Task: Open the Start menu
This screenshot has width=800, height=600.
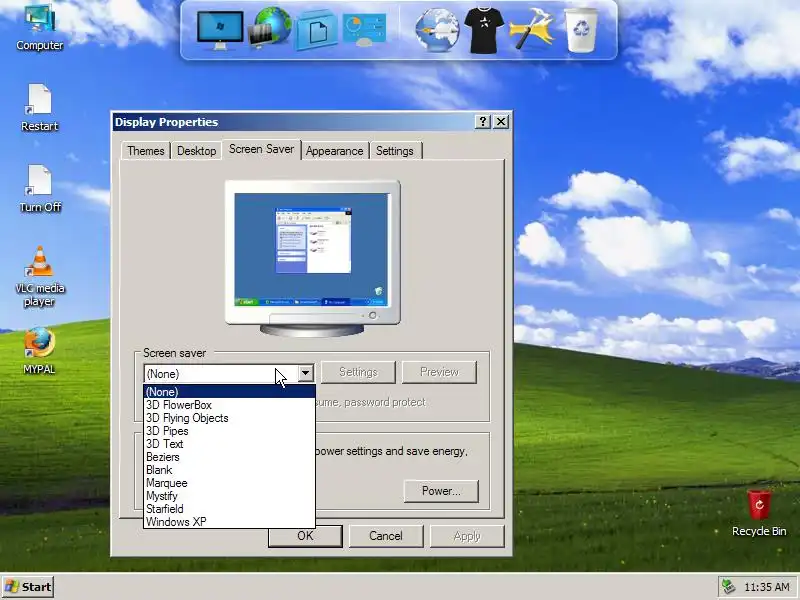Action: point(28,587)
